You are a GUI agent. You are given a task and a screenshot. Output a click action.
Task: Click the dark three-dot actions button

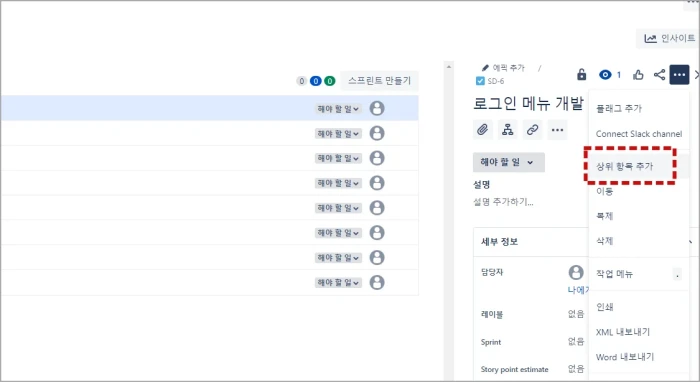pos(679,75)
